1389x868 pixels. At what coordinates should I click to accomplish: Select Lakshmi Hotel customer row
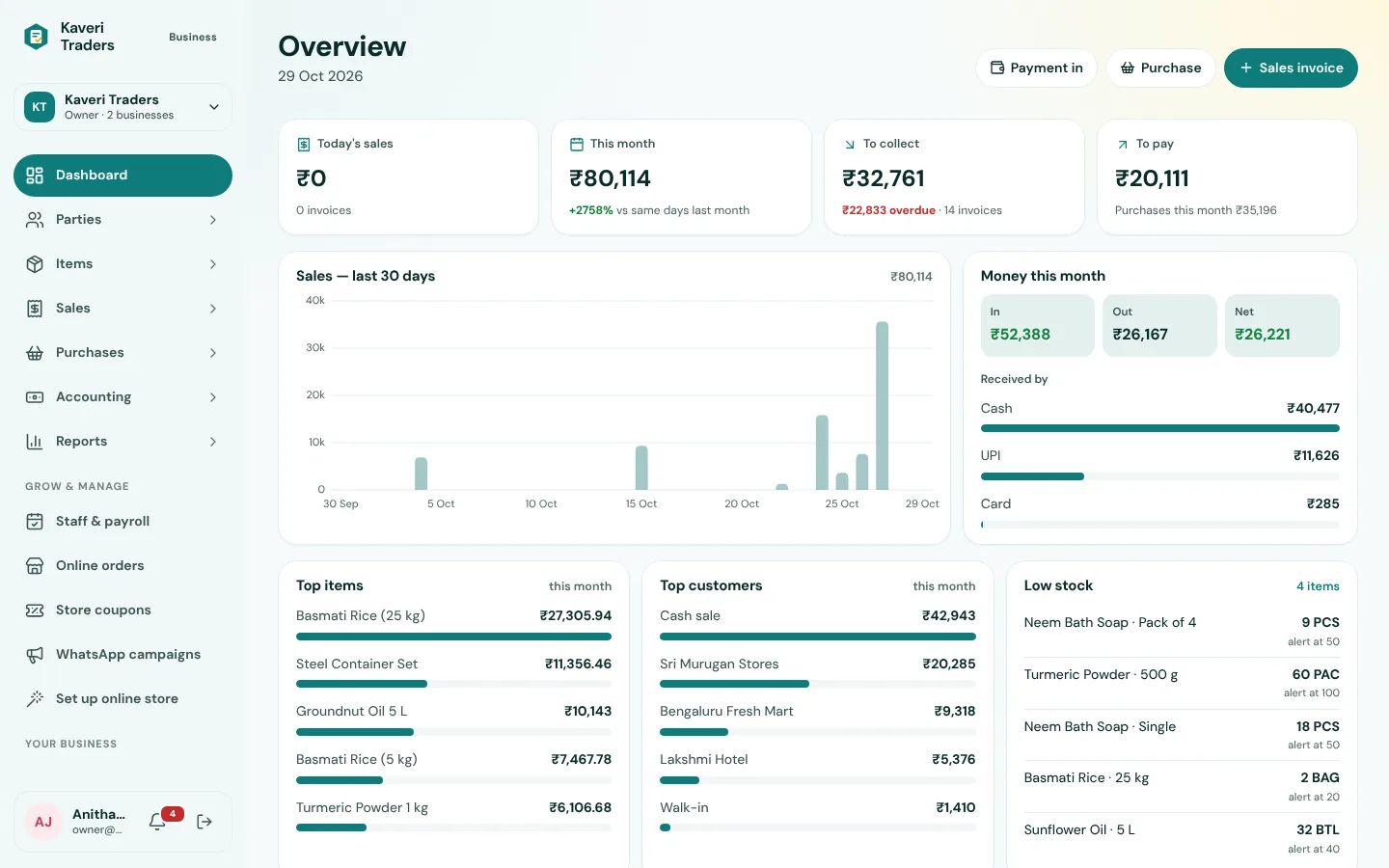[x=817, y=769]
